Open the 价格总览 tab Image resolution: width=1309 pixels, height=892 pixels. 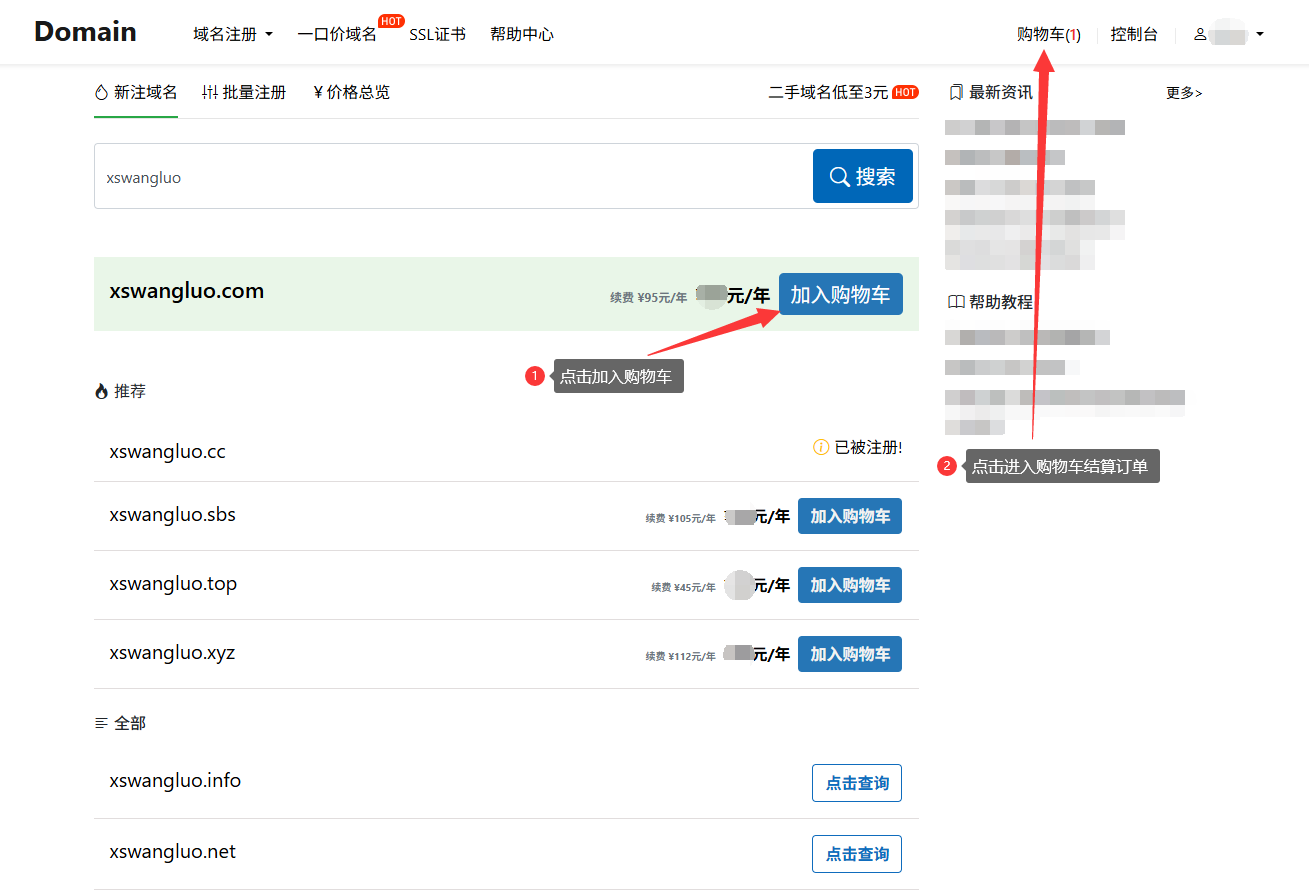(351, 93)
